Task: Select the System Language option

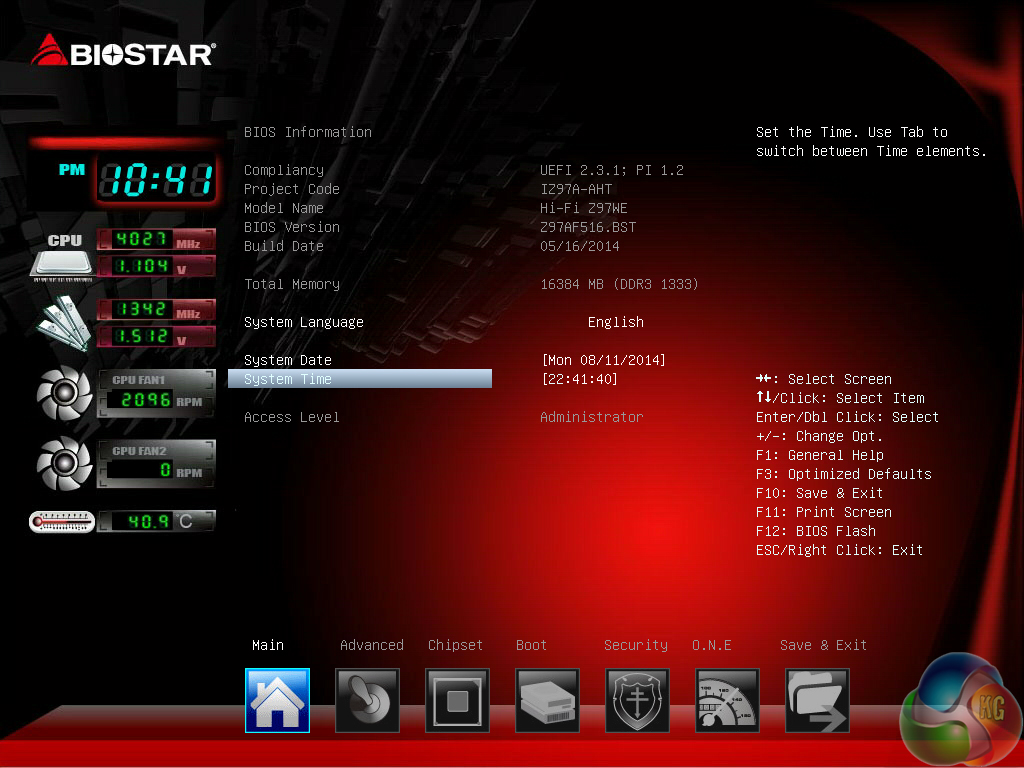Action: click(304, 322)
